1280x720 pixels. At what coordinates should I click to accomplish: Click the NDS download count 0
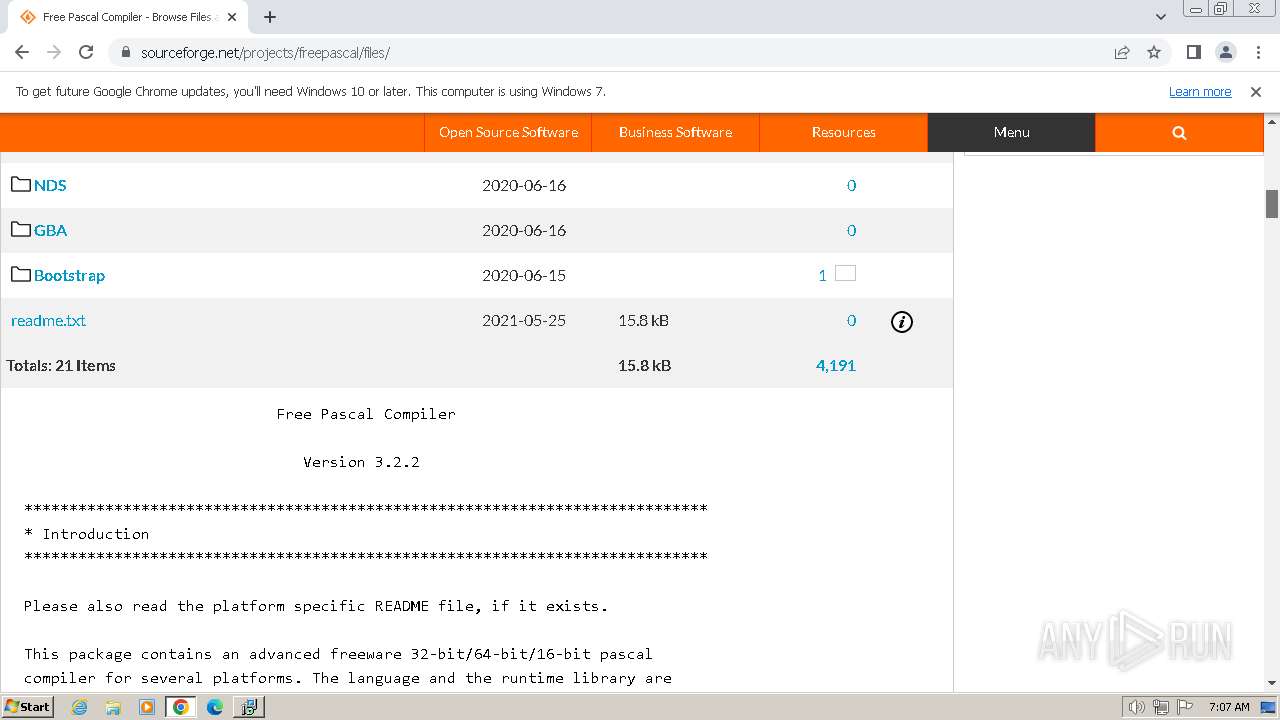coord(851,185)
